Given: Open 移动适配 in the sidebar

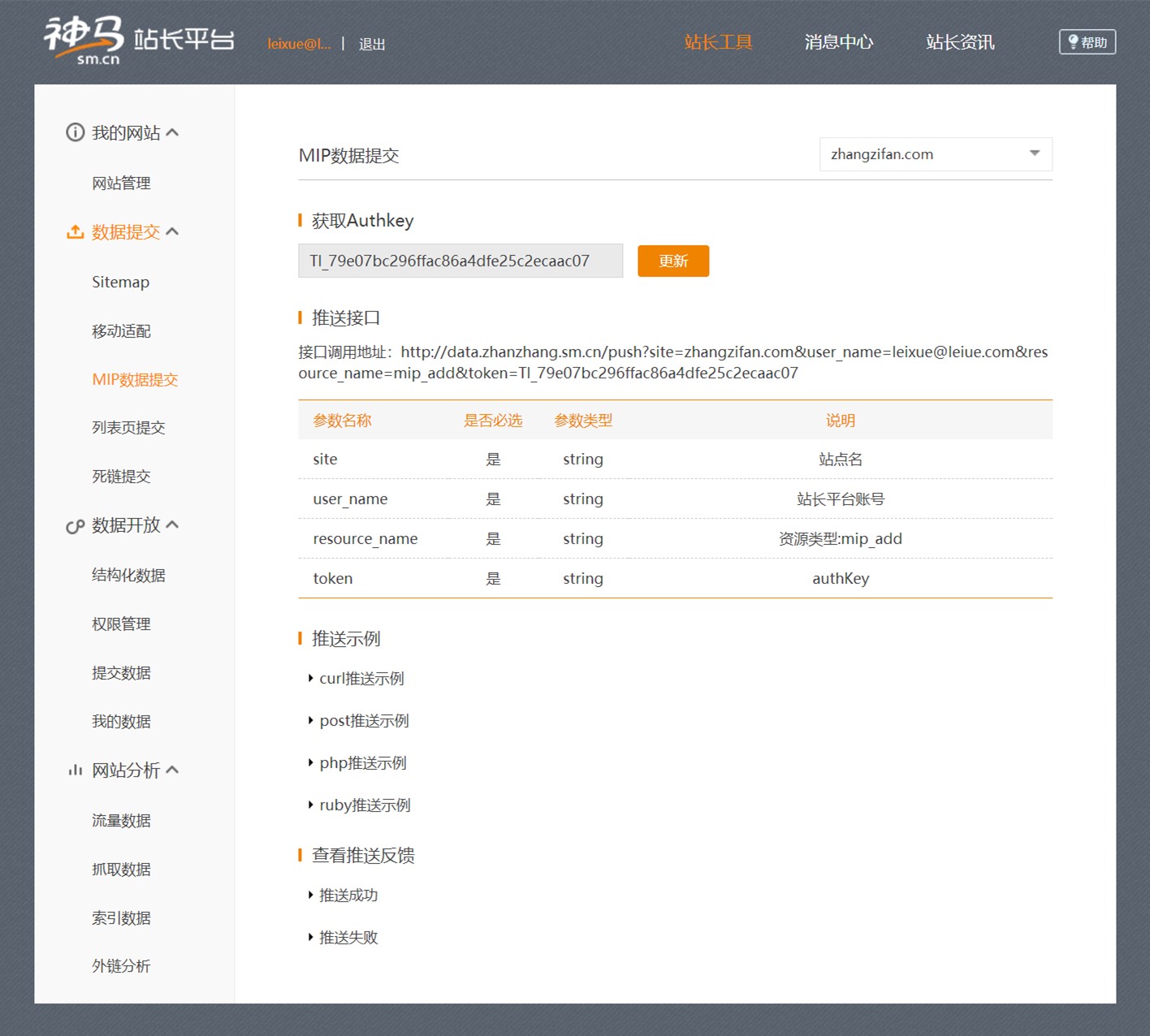Looking at the screenshot, I should [x=121, y=330].
